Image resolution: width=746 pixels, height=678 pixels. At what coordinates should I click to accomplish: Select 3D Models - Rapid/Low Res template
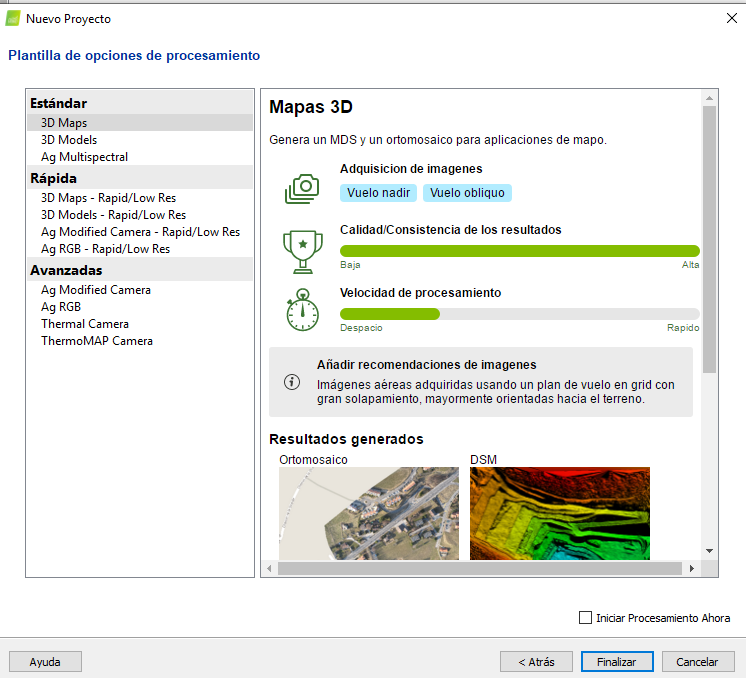click(140, 215)
